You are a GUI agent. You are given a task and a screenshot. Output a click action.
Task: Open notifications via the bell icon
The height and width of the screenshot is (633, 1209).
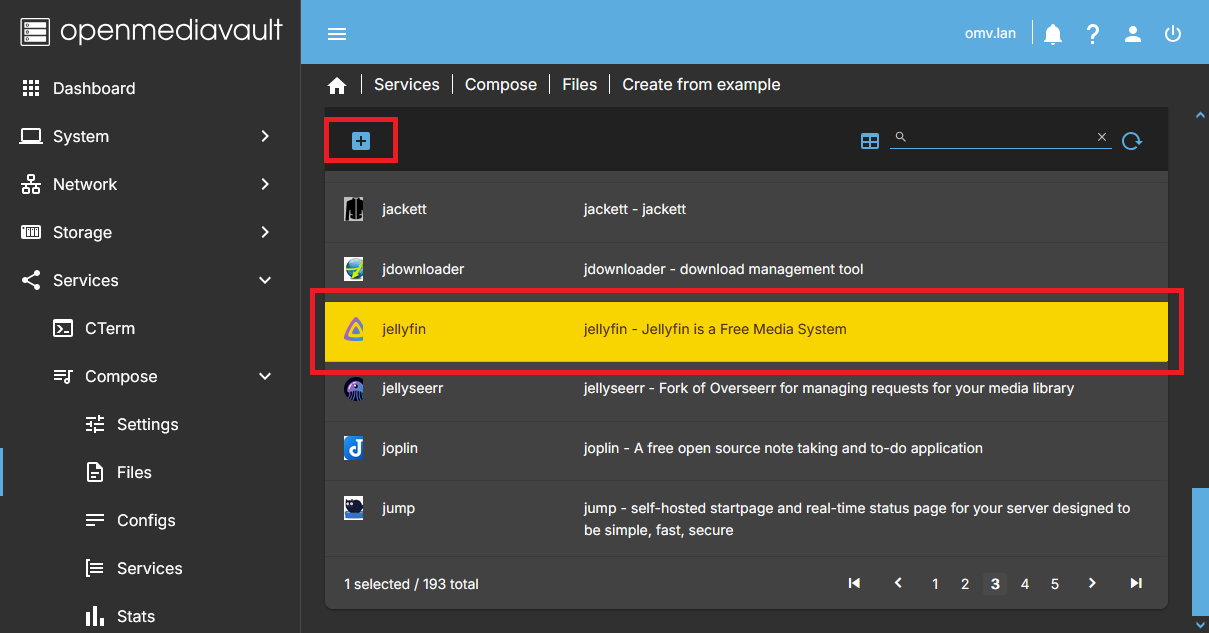coord(1052,33)
